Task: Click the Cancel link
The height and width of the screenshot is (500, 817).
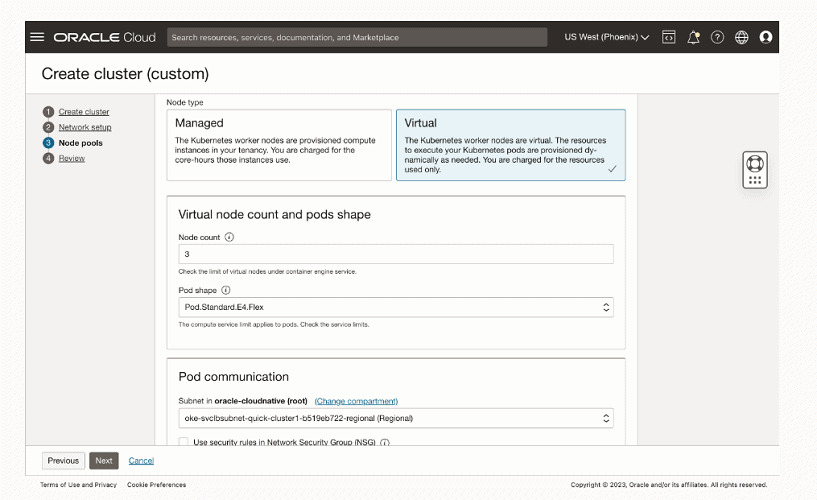Action: pyautogui.click(x=141, y=460)
